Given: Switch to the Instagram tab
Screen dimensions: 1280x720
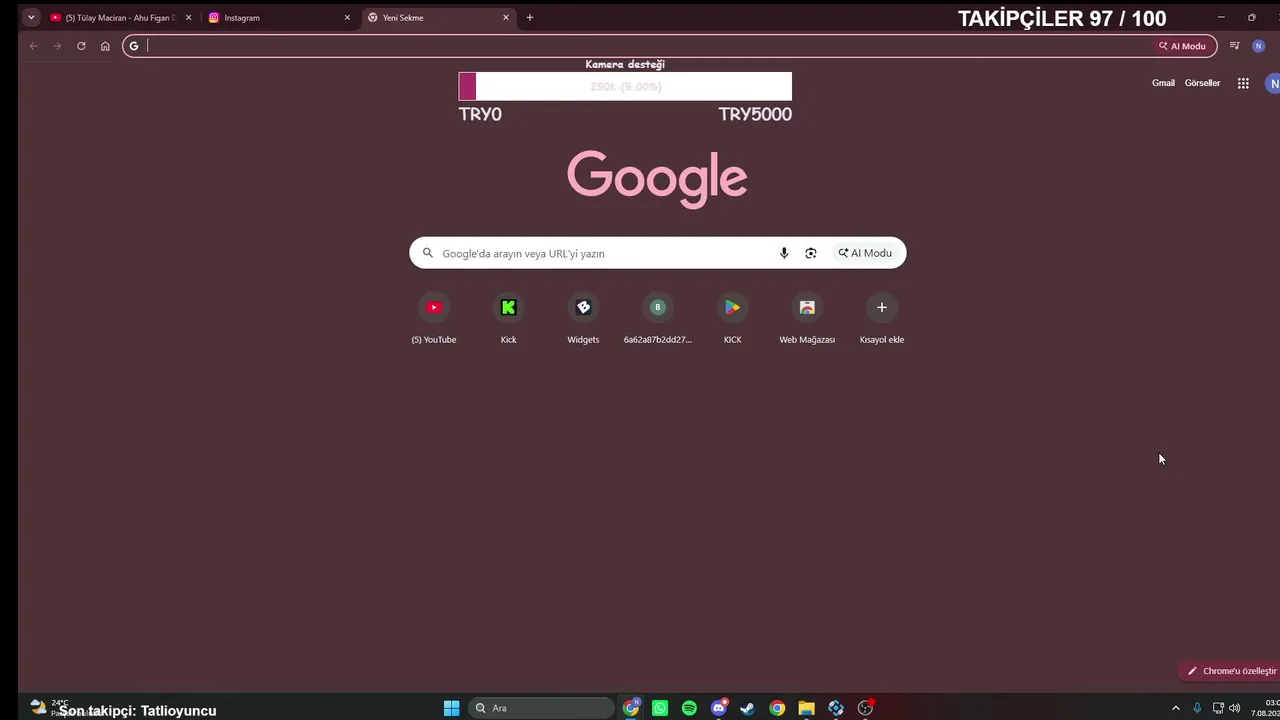Looking at the screenshot, I should click(280, 17).
